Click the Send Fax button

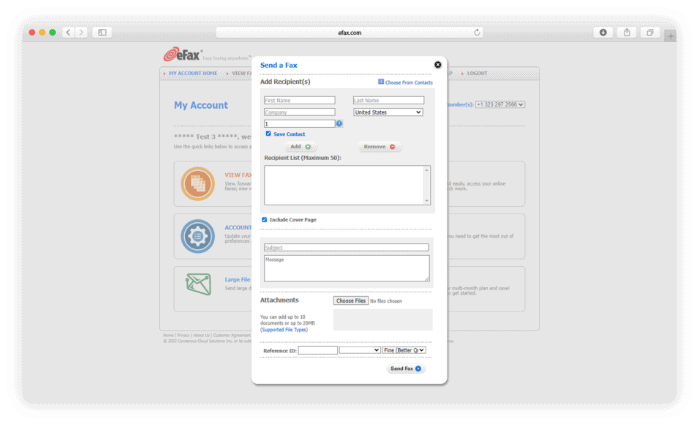click(405, 369)
